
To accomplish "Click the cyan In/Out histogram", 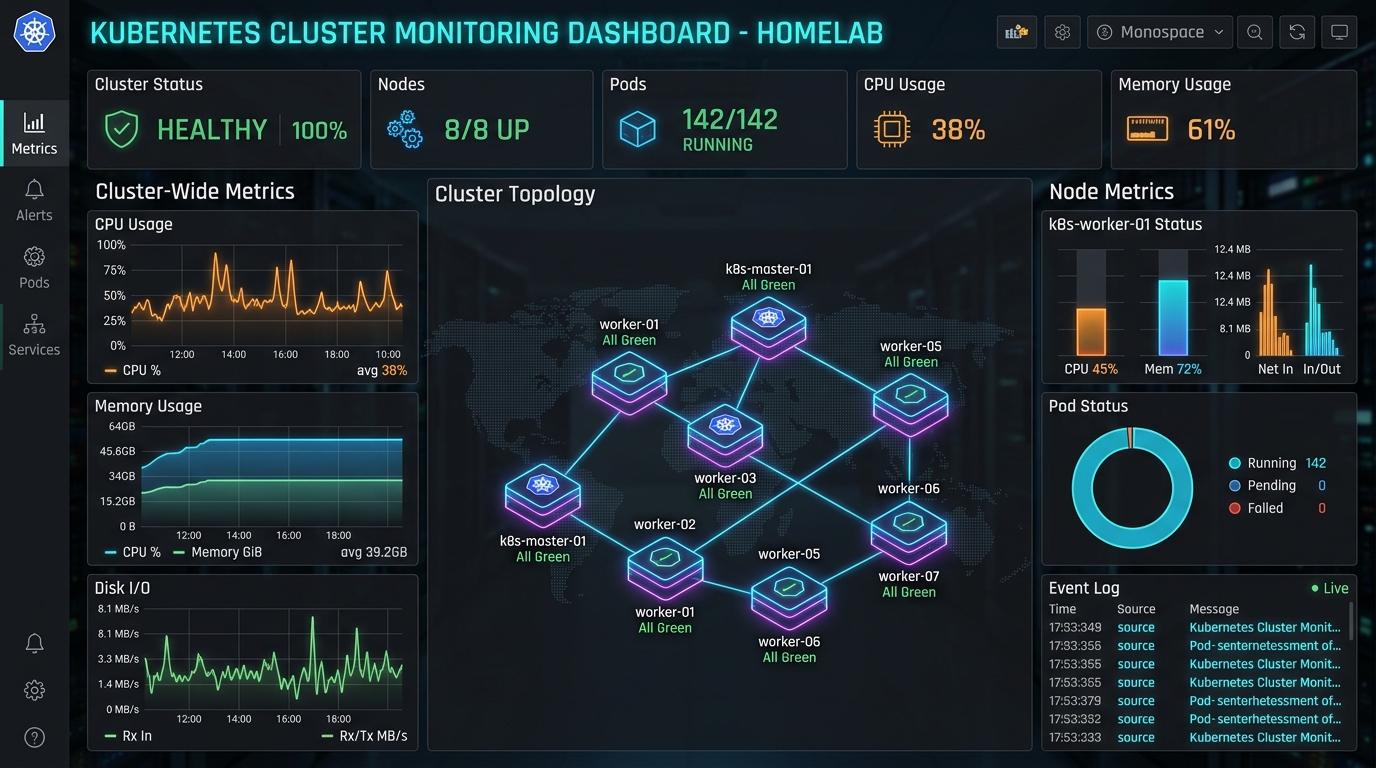I will tap(1321, 310).
